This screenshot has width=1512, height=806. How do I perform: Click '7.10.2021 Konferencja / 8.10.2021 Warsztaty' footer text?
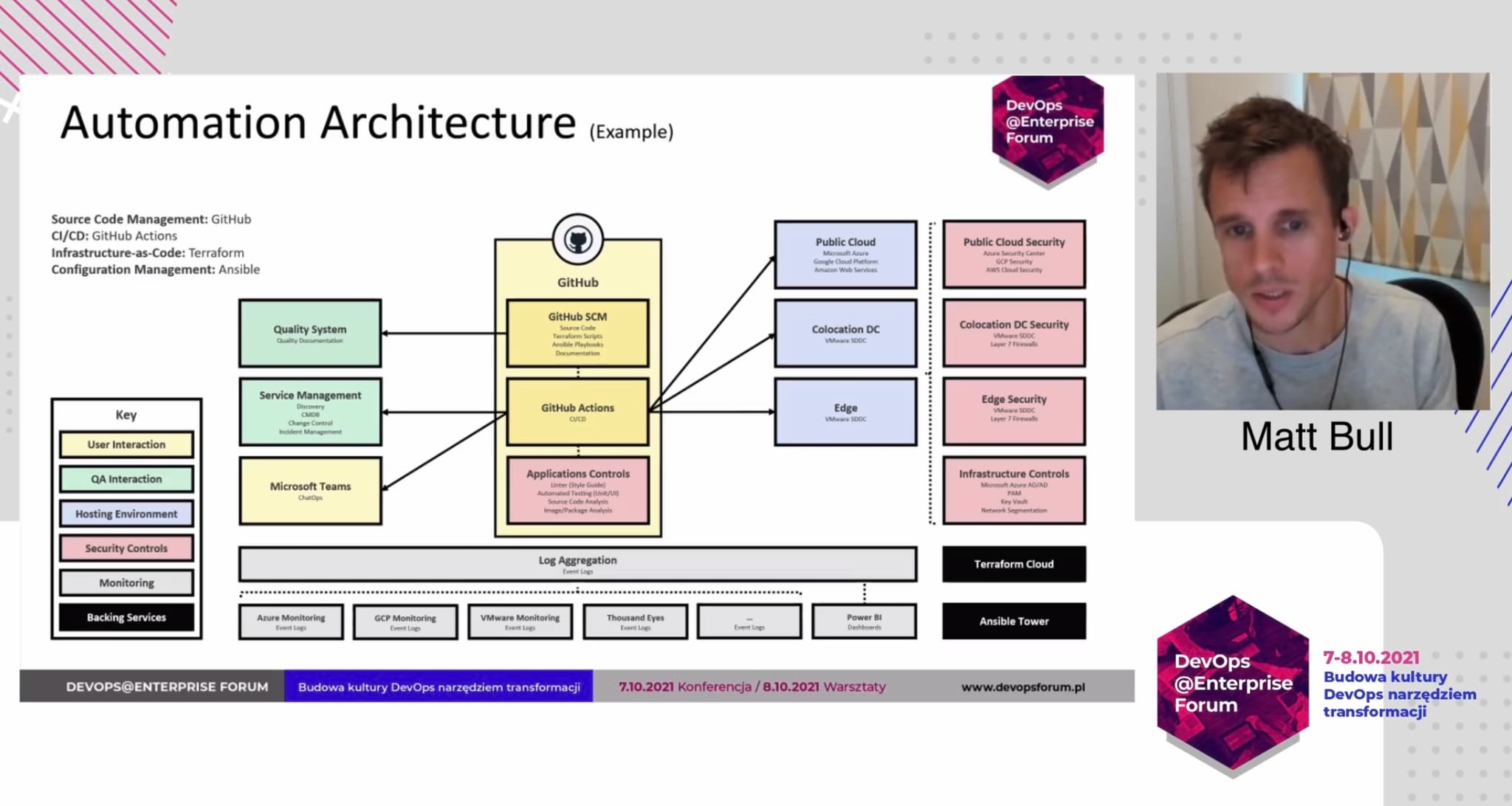(752, 686)
